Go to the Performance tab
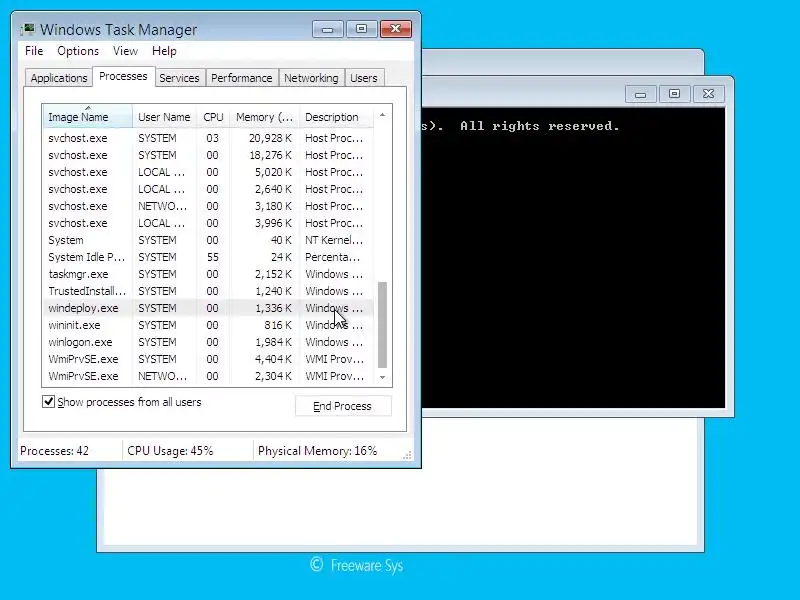Viewport: 800px width, 600px height. [x=242, y=78]
